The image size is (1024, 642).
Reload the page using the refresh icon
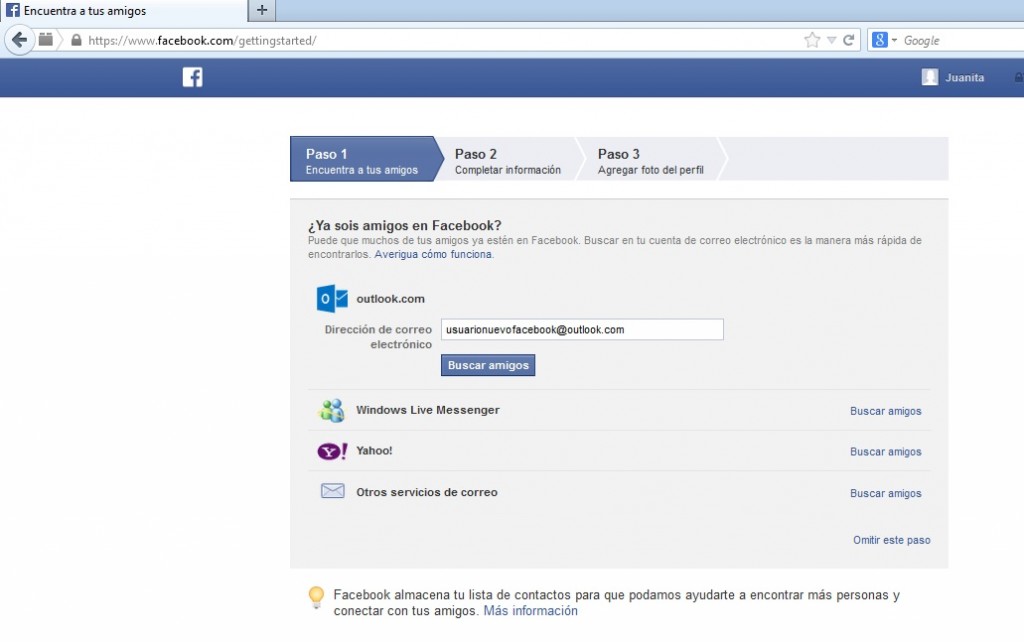tap(850, 40)
